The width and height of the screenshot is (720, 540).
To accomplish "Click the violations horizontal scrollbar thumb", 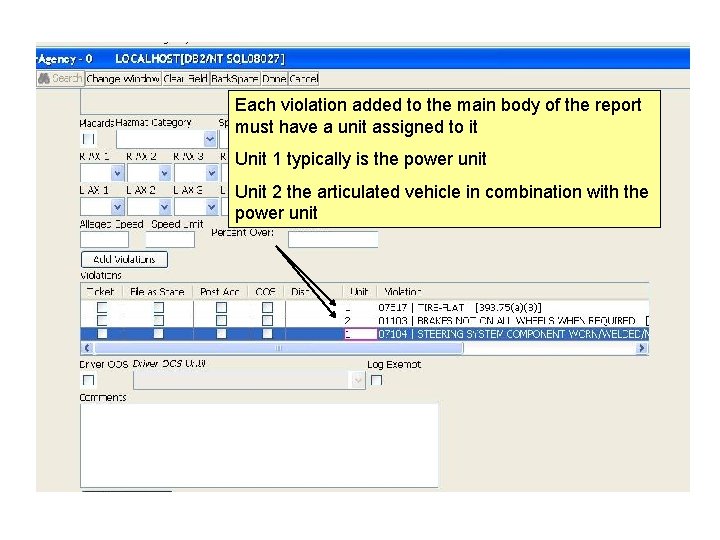I will pos(278,348).
